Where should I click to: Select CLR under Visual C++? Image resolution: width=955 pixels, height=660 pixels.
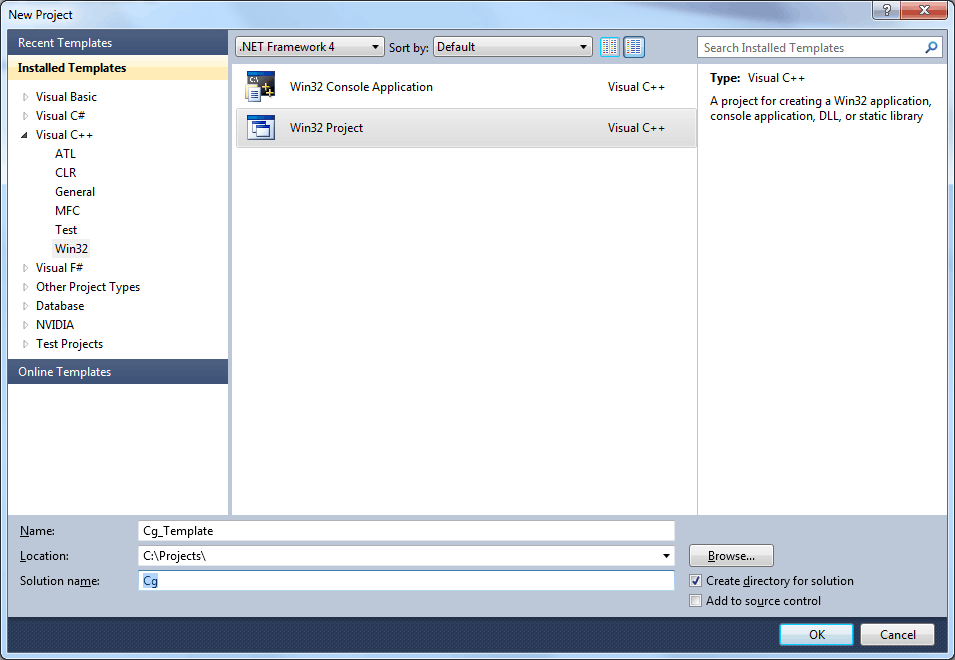(65, 172)
